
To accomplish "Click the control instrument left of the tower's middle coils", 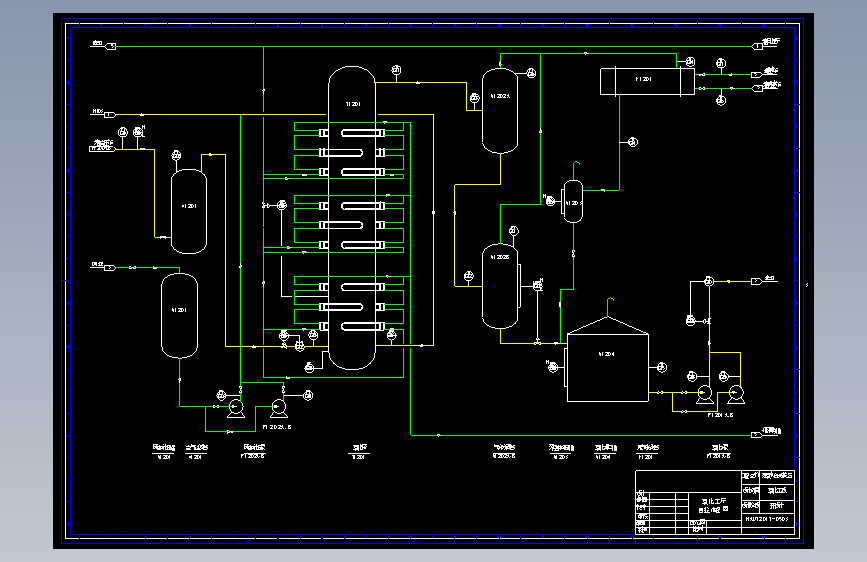I will (282, 205).
